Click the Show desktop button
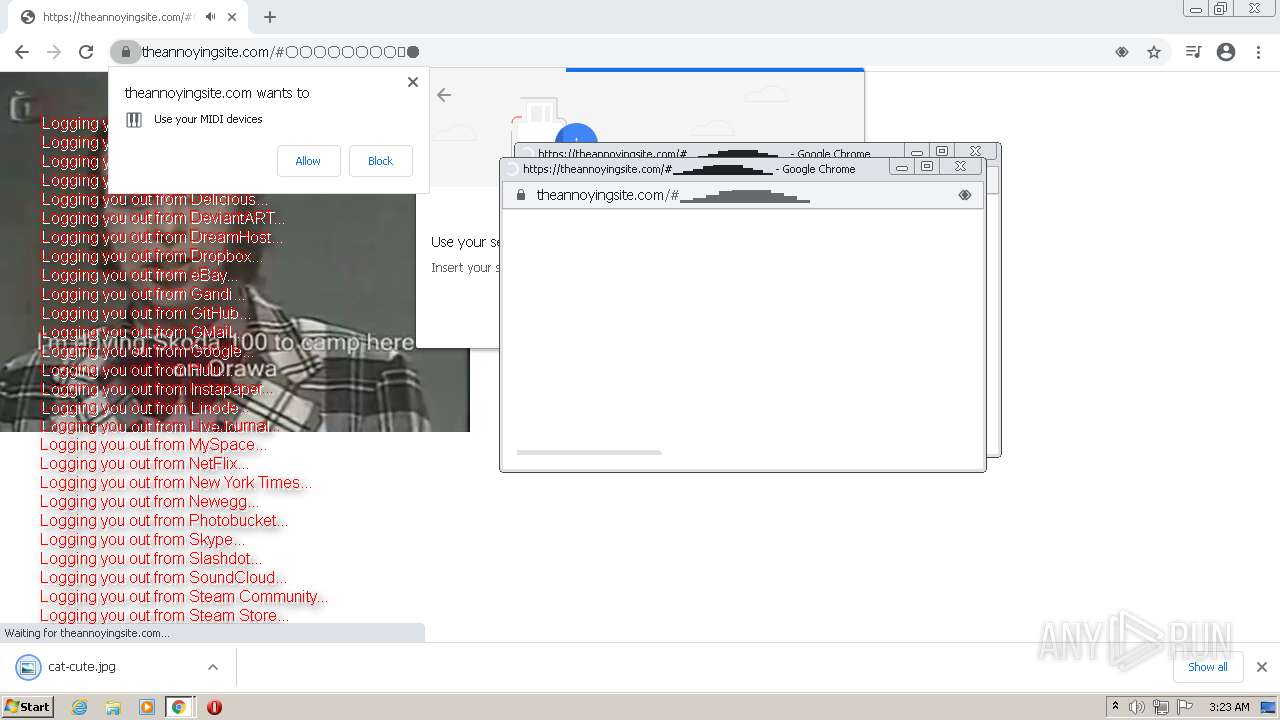Viewport: 1280px width, 720px height. click(x=1270, y=707)
